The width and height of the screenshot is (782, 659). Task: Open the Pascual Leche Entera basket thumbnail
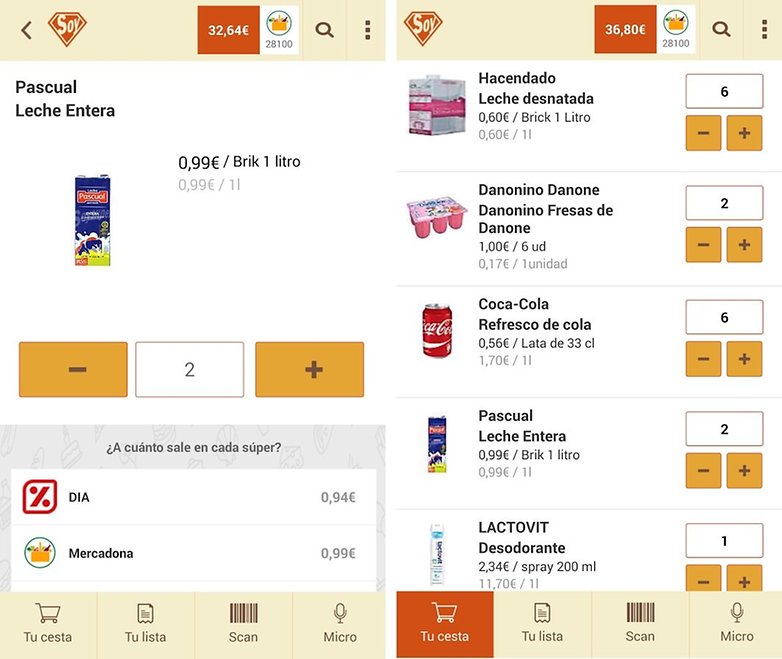coord(437,444)
